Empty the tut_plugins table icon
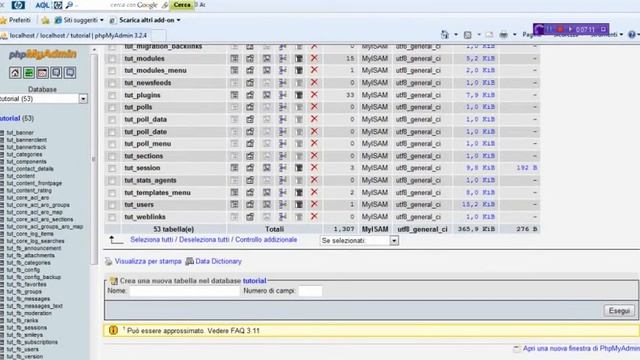Screen dimensions: 640x360 tap(299, 95)
